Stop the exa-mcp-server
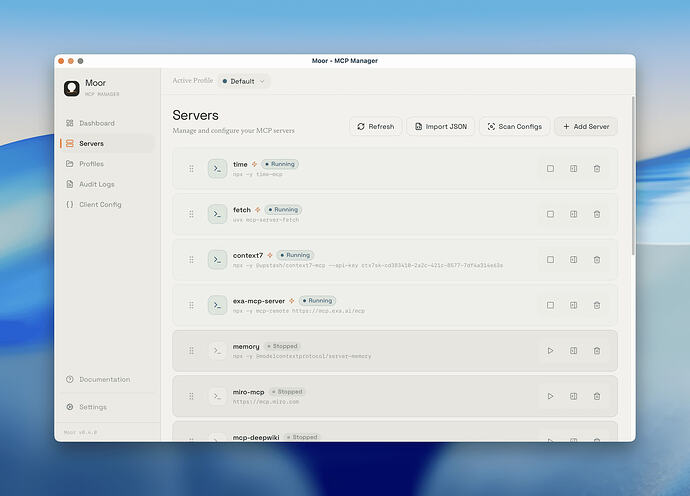 (x=550, y=305)
